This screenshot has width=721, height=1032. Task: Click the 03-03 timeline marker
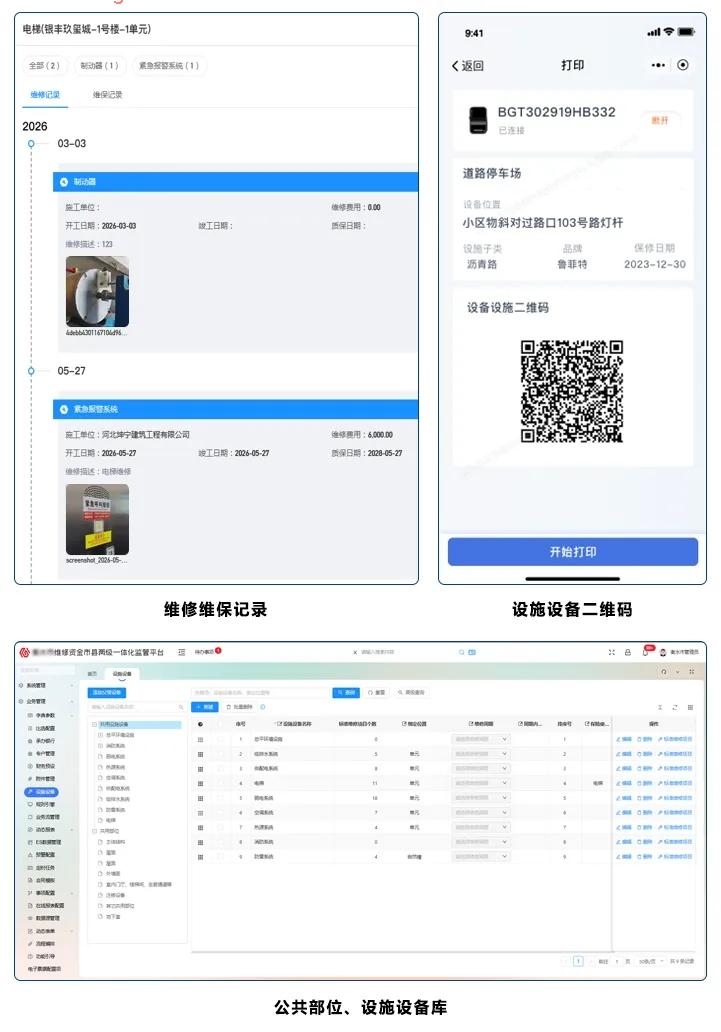(31, 143)
